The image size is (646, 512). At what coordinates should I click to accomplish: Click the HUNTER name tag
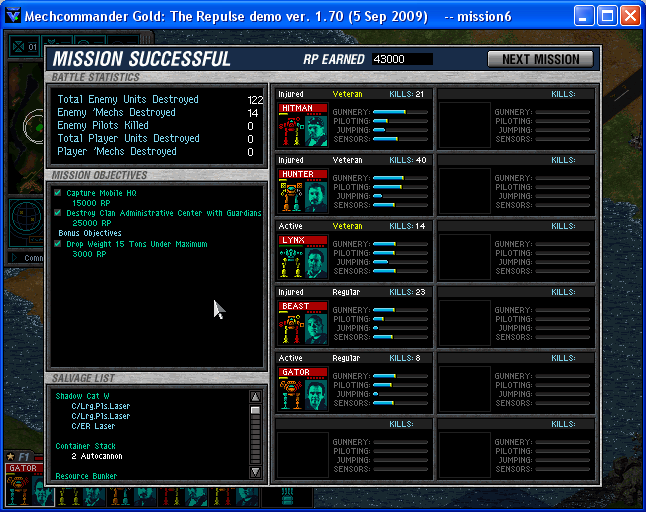point(303,174)
